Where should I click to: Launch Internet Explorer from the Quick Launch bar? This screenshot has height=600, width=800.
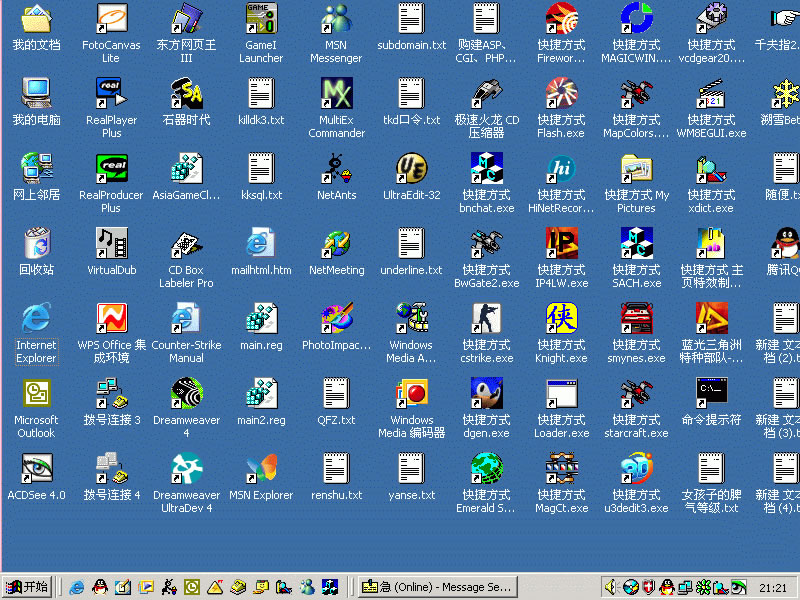click(x=77, y=587)
